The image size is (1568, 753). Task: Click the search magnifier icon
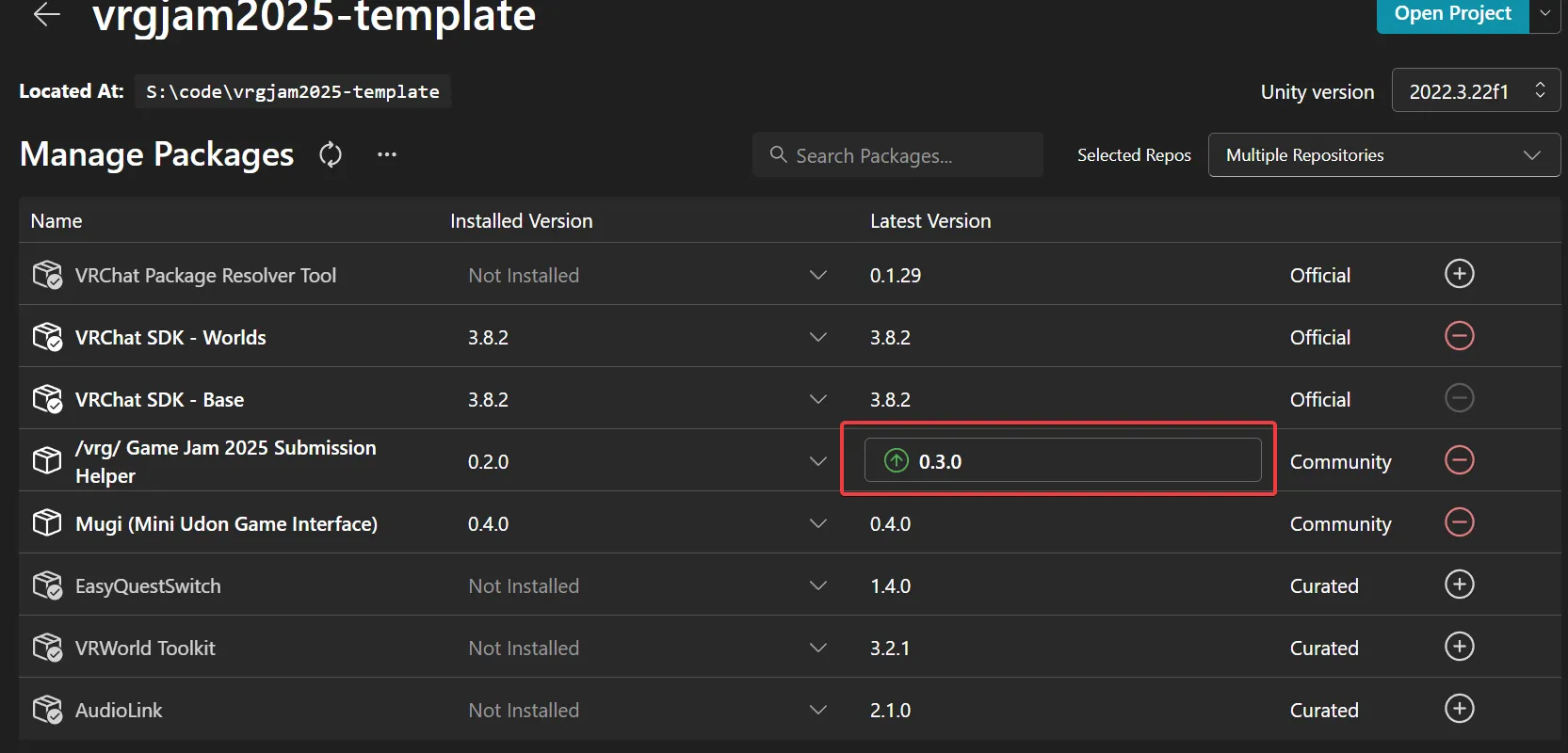tap(778, 154)
